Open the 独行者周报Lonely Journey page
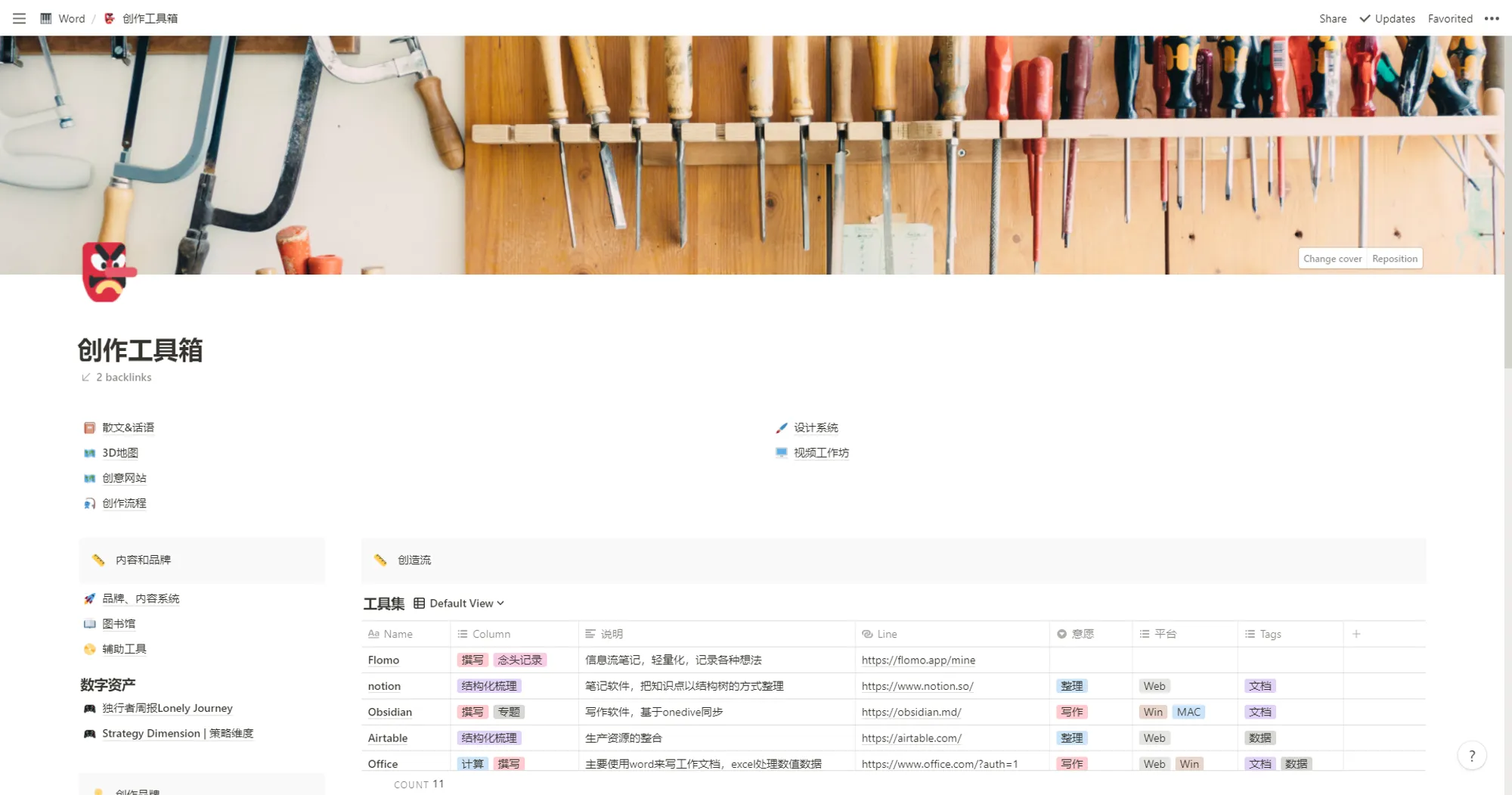 167,708
